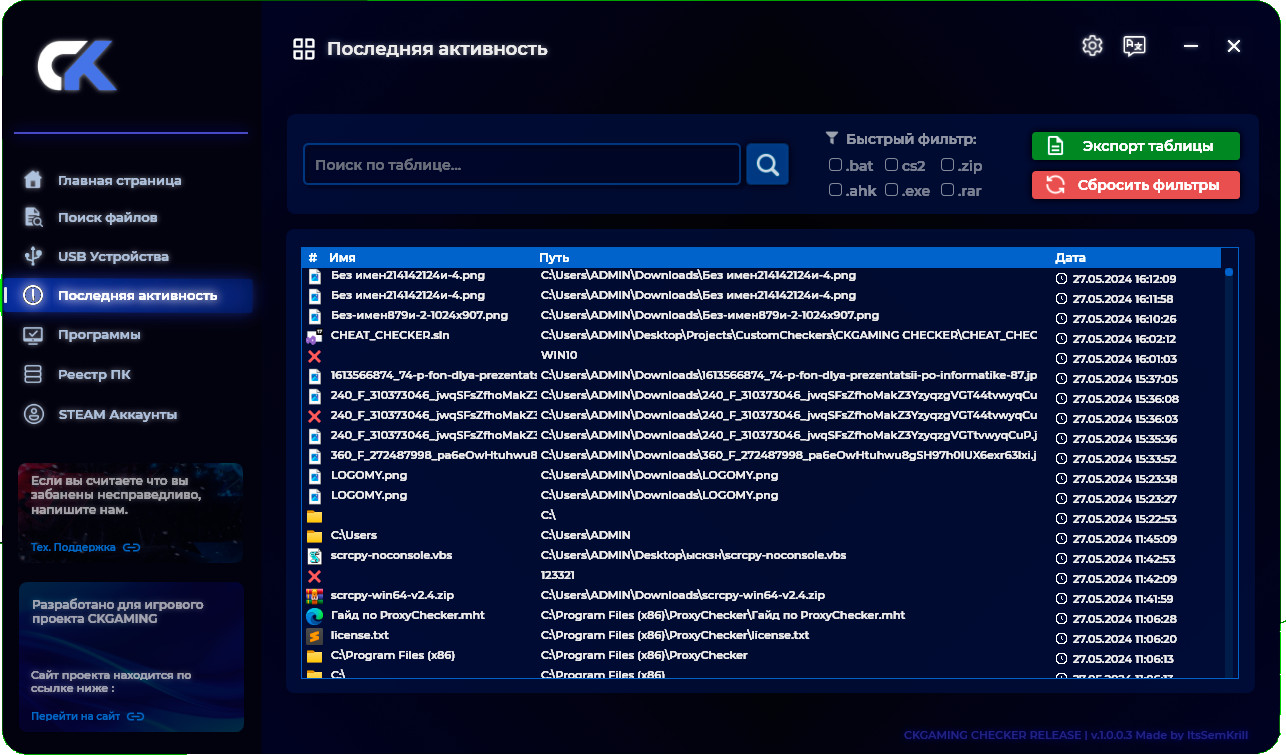Click the WinRAR icon beside scrcpy-win64-v2.4.zip
This screenshot has width=1286, height=755.
point(314,596)
